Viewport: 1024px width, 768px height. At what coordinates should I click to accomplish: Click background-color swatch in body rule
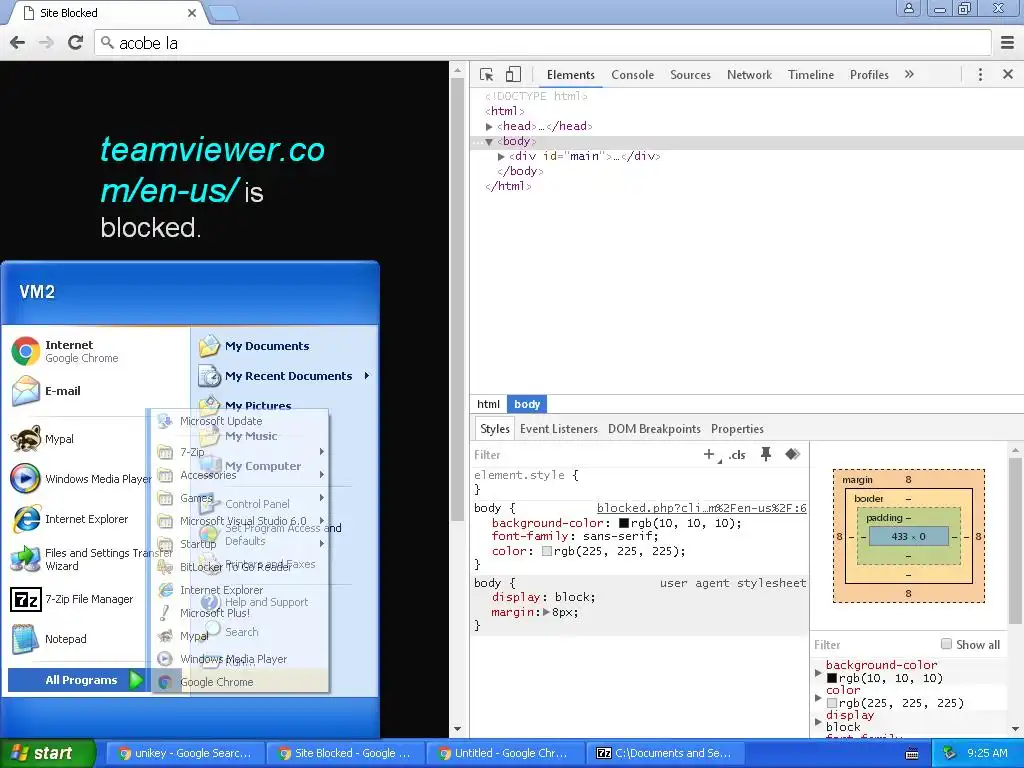(x=623, y=523)
